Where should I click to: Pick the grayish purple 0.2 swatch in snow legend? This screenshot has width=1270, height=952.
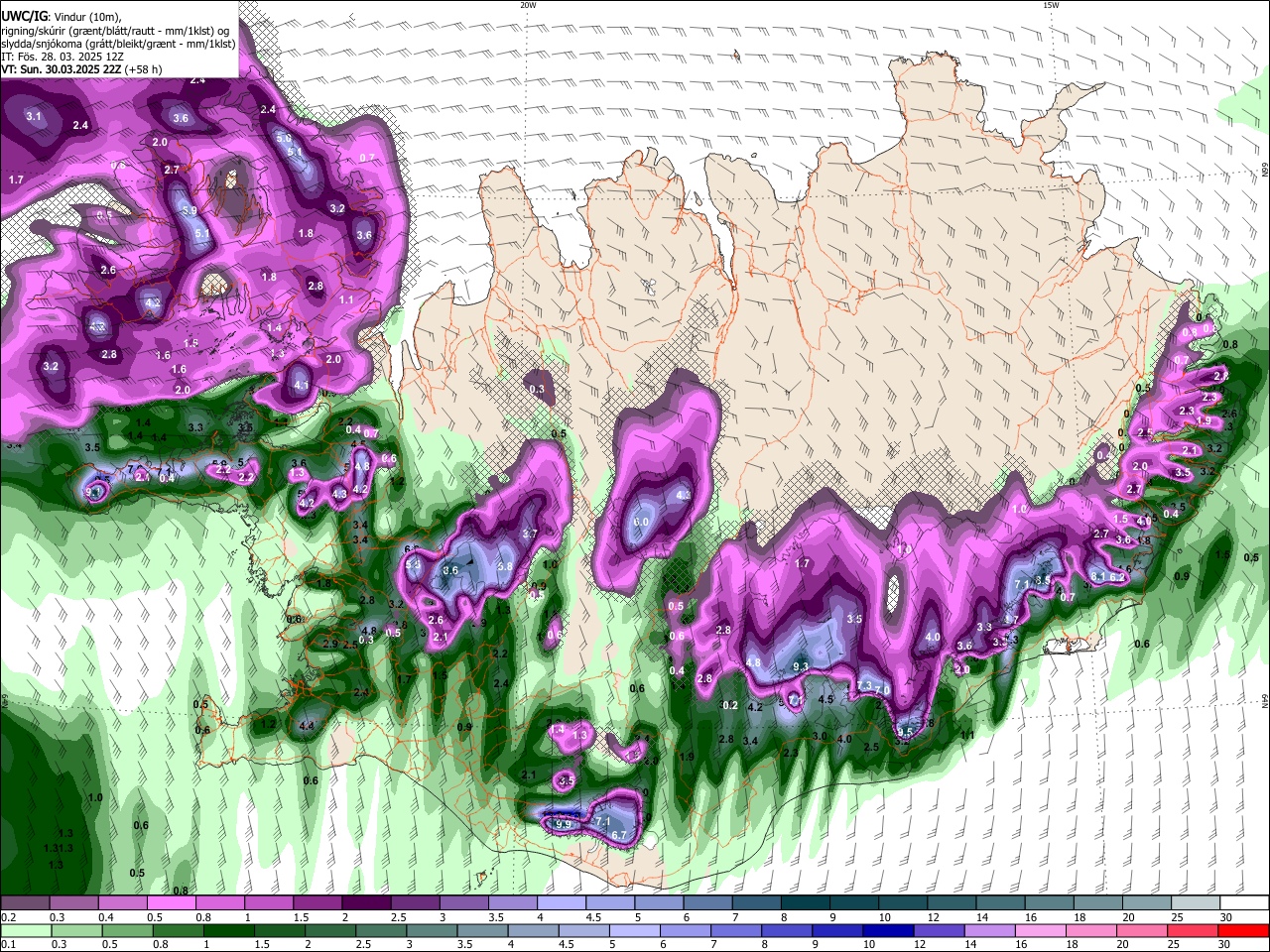pyautogui.click(x=25, y=903)
